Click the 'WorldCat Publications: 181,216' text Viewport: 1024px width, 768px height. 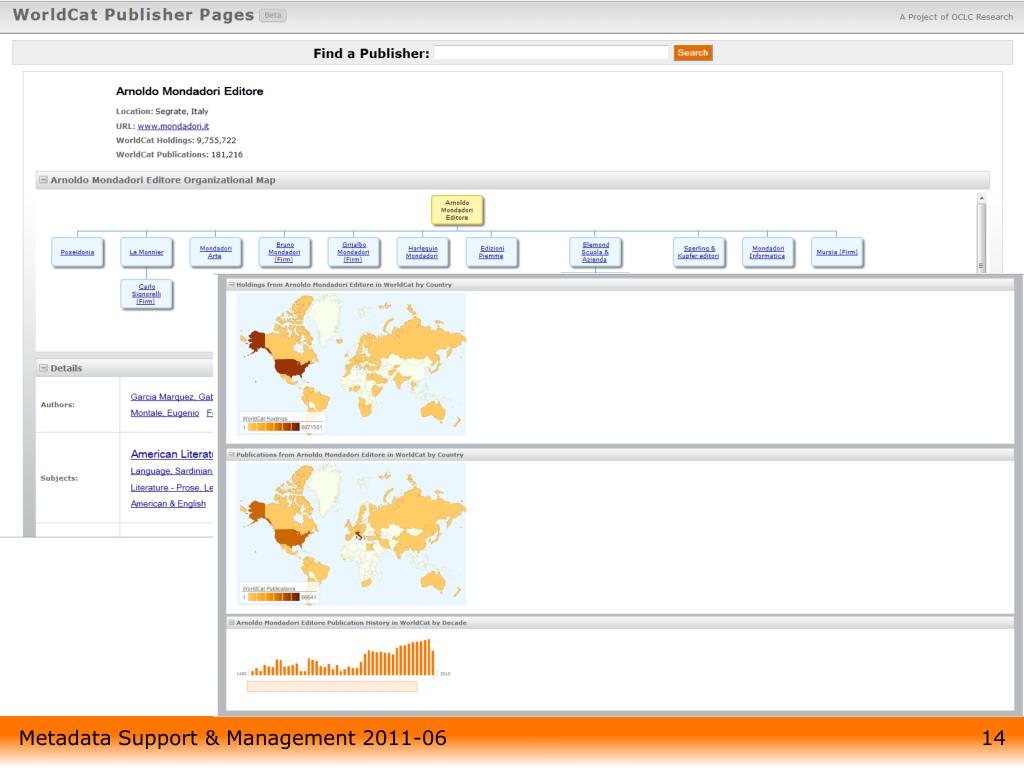180,155
